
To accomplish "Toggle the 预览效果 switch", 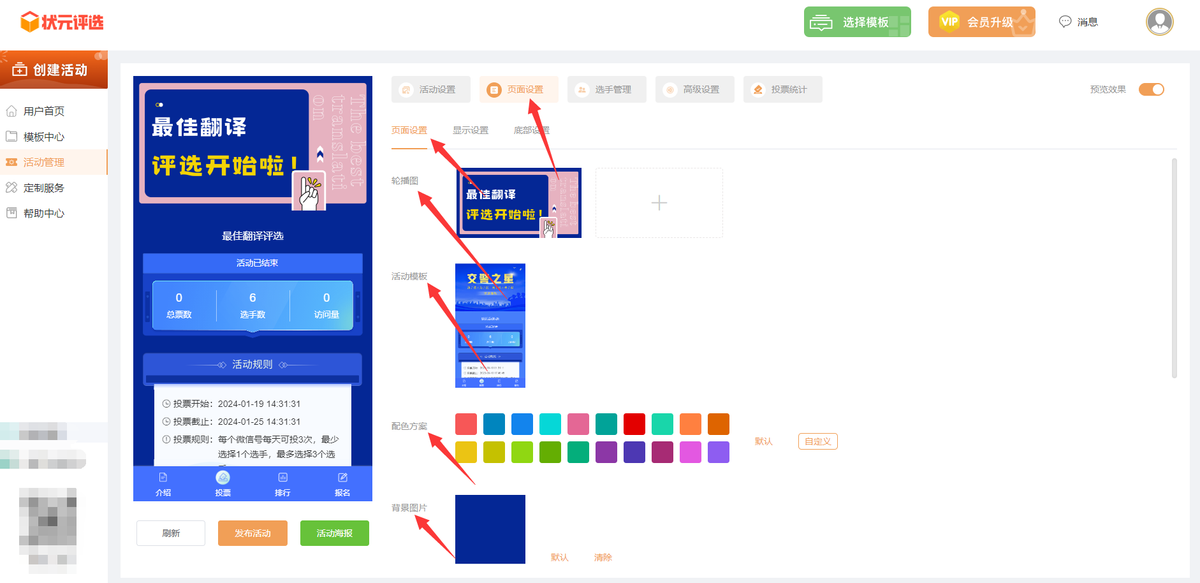I will 1152,90.
